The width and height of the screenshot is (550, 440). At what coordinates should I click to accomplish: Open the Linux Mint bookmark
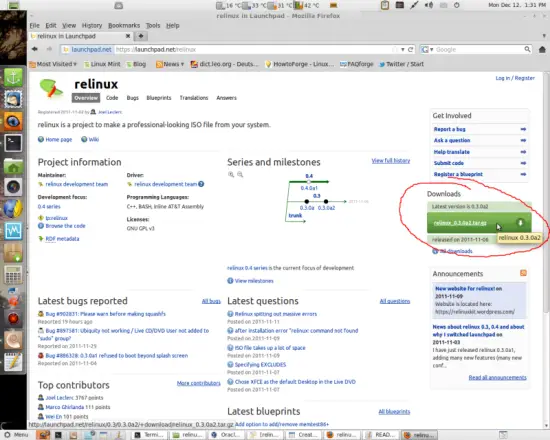click(102, 64)
